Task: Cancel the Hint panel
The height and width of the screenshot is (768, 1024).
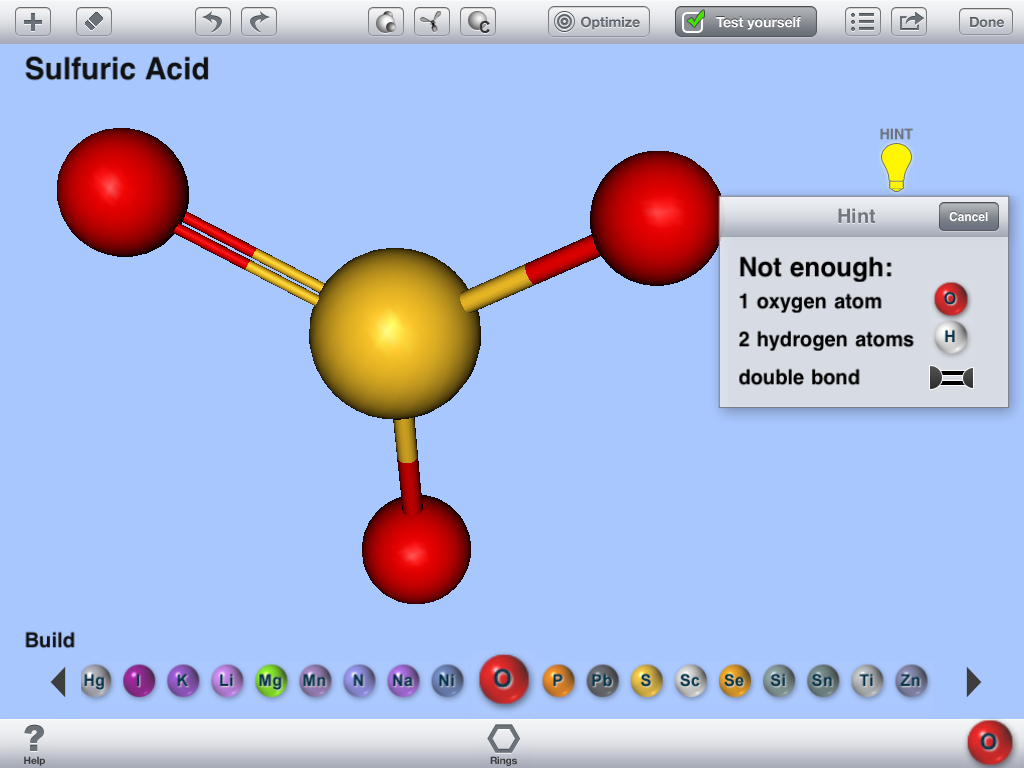Action: coord(967,216)
